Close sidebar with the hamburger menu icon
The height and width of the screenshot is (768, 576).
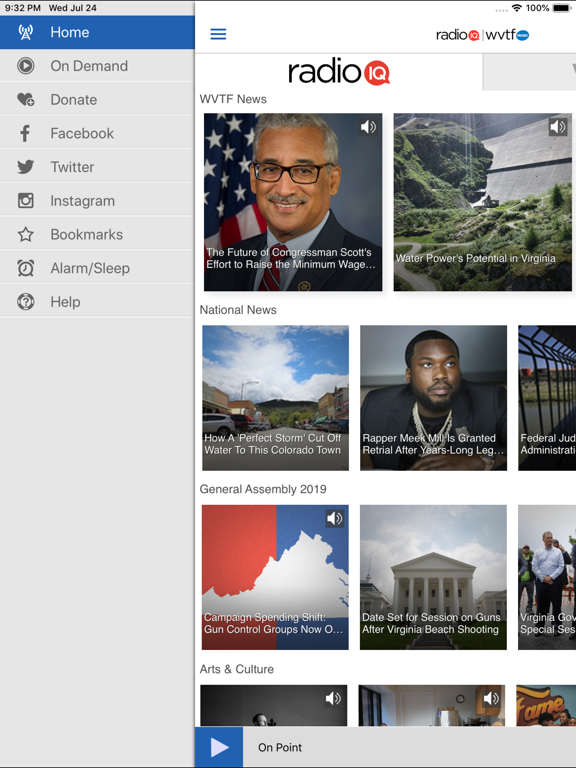pos(218,34)
